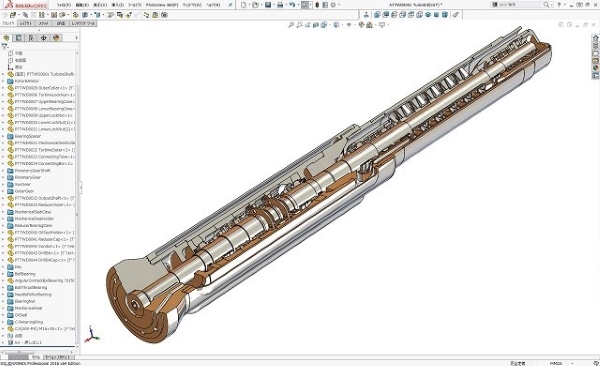
Task: Switch to the Evaluate (評価) CommandManager tab
Action: coord(61,23)
